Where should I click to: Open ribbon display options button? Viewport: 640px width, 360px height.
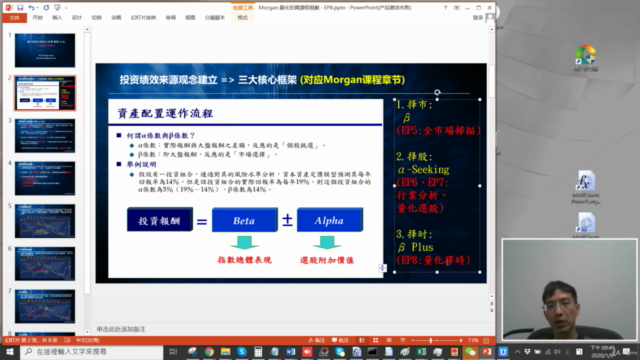click(456, 8)
